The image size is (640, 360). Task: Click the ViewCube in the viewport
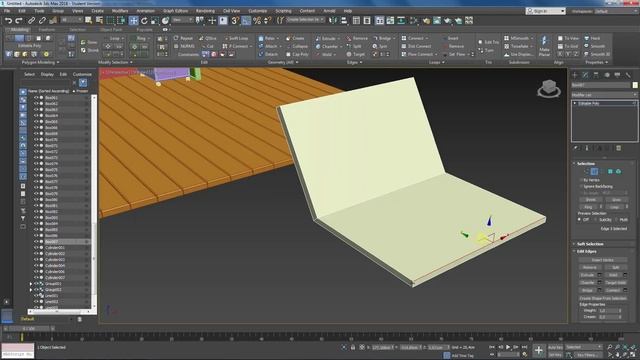pyautogui.click(x=549, y=89)
